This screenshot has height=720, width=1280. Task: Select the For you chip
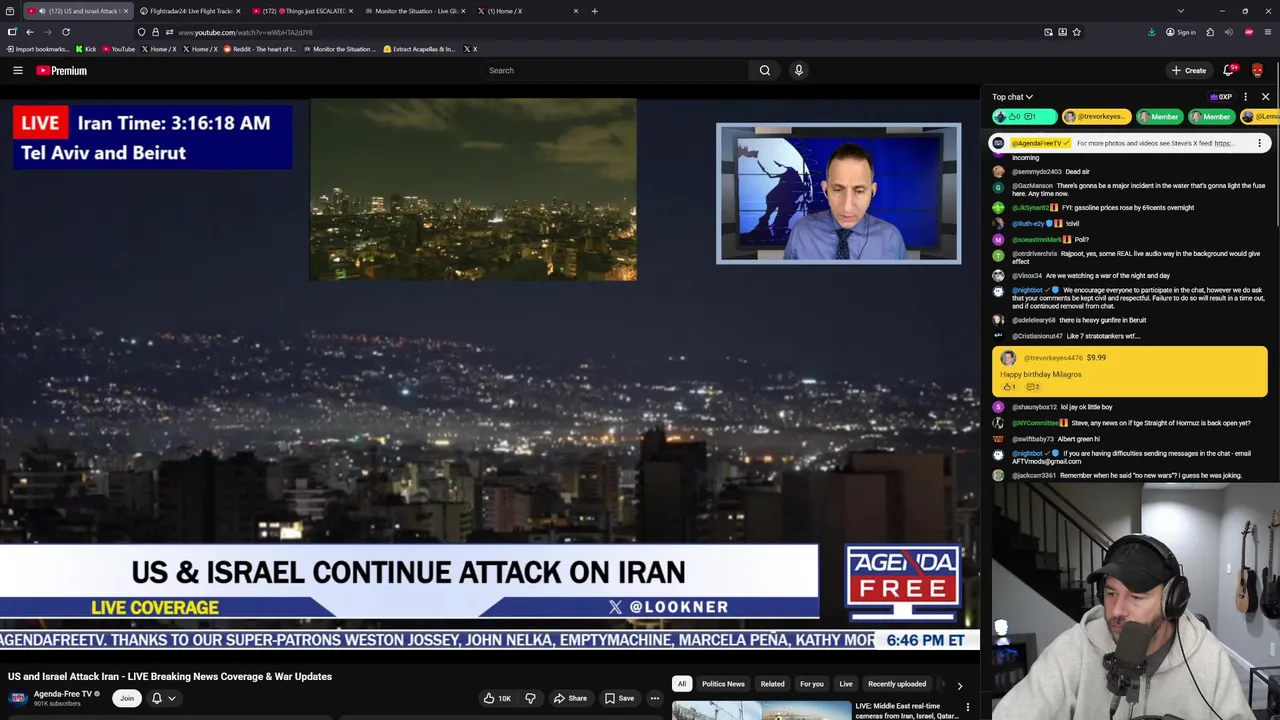(x=811, y=684)
